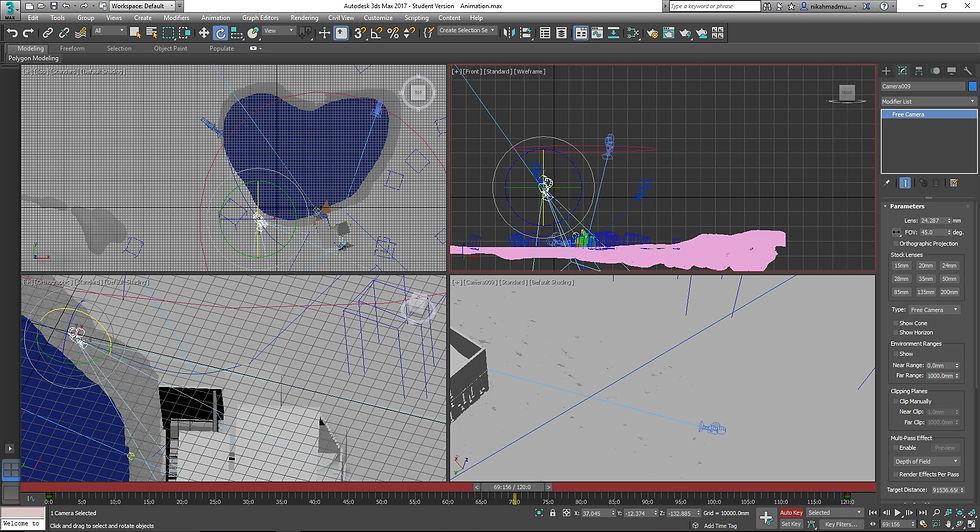
Task: Open the All selection filter dropdown
Action: click(109, 31)
